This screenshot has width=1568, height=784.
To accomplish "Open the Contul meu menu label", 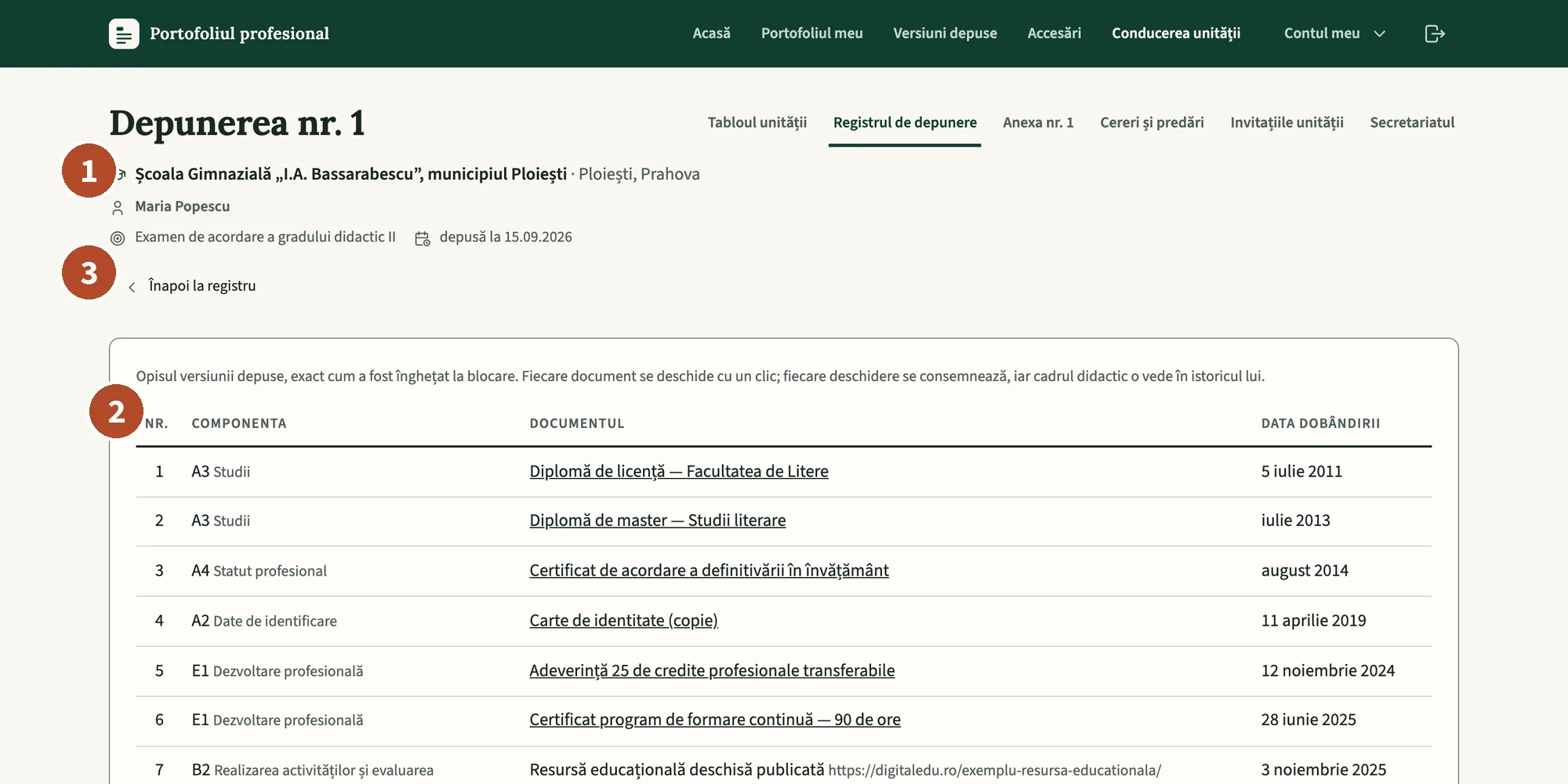I will coord(1322,33).
